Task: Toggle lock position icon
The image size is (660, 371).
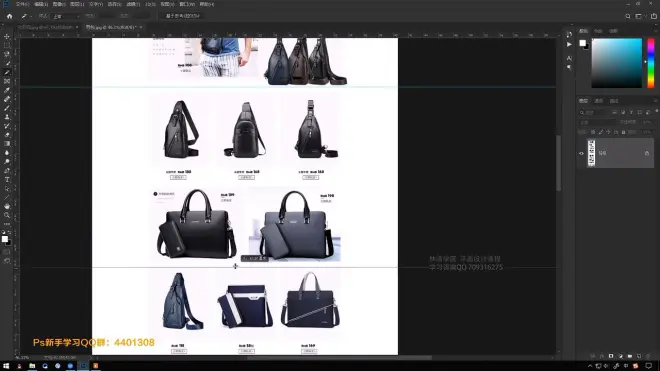Action: point(608,132)
